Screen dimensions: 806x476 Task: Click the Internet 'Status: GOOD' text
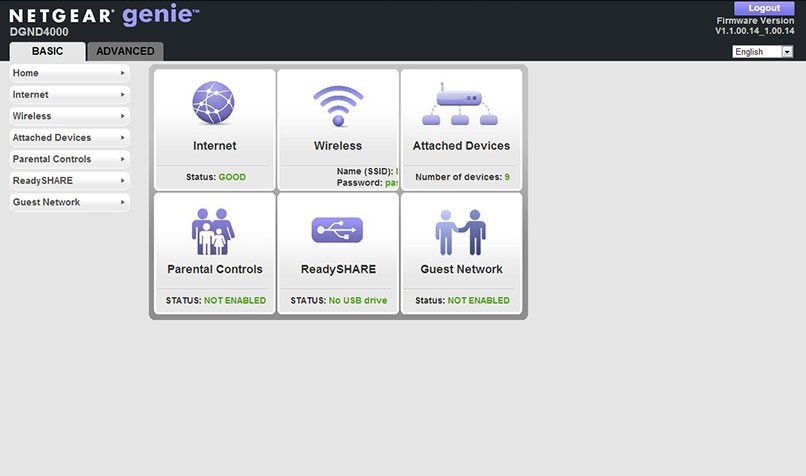216,177
